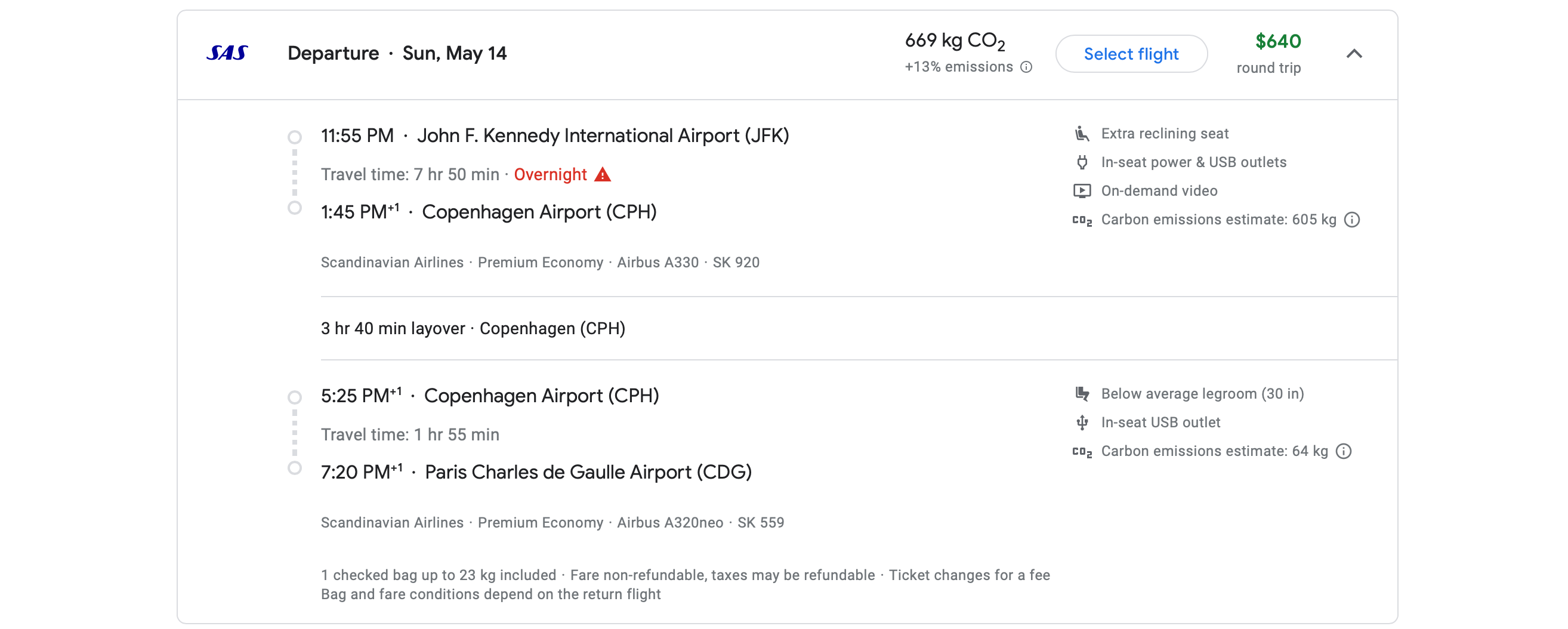Click the Departure Sun, May 14 header
The width and height of the screenshot is (1568, 629).
pyautogui.click(x=397, y=54)
